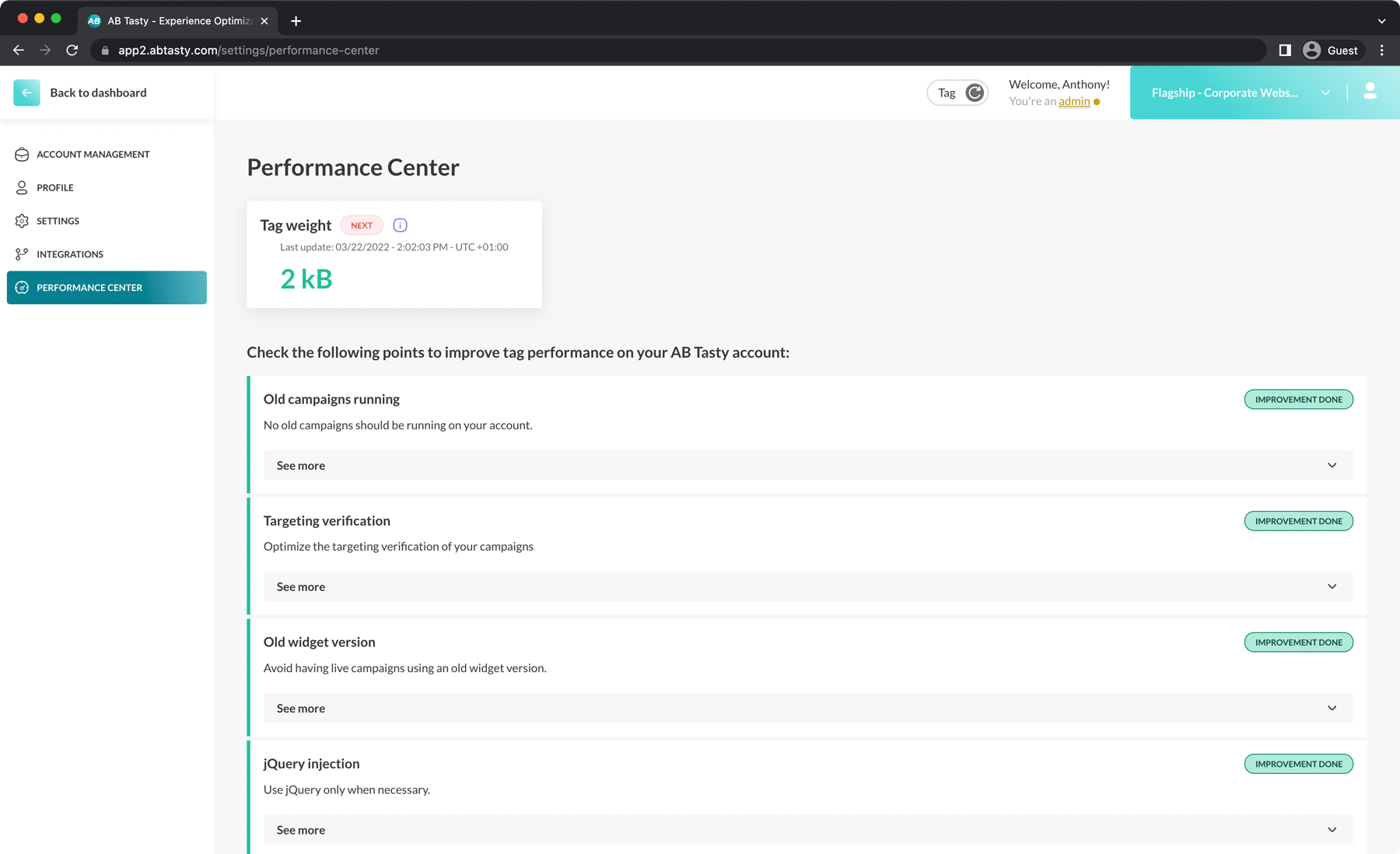The height and width of the screenshot is (854, 1400).
Task: Expand See more under Old widget version
Action: [808, 709]
